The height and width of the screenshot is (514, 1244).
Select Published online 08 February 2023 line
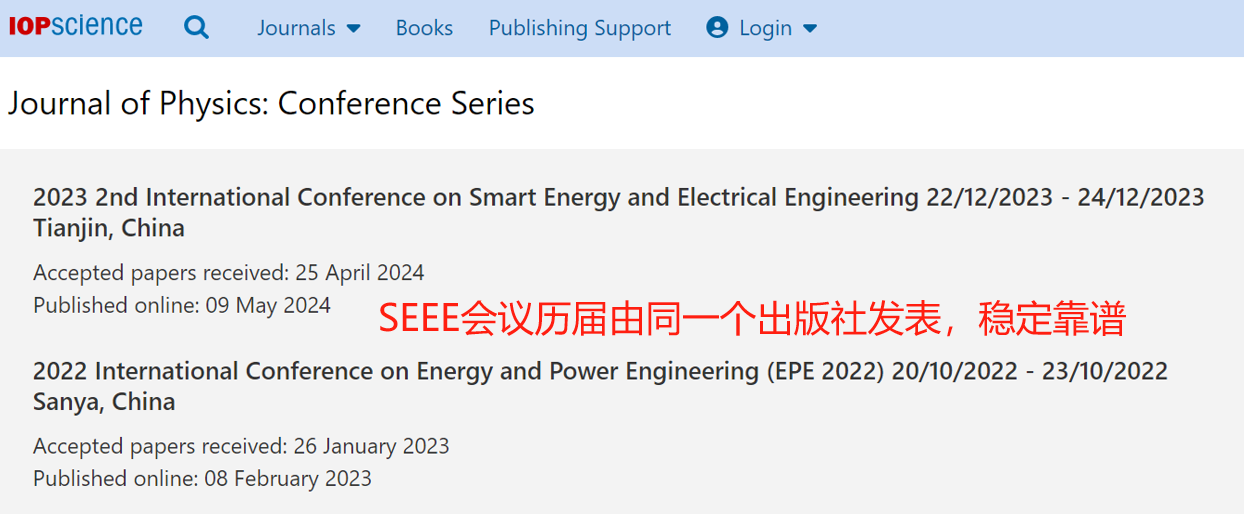pyautogui.click(x=202, y=478)
